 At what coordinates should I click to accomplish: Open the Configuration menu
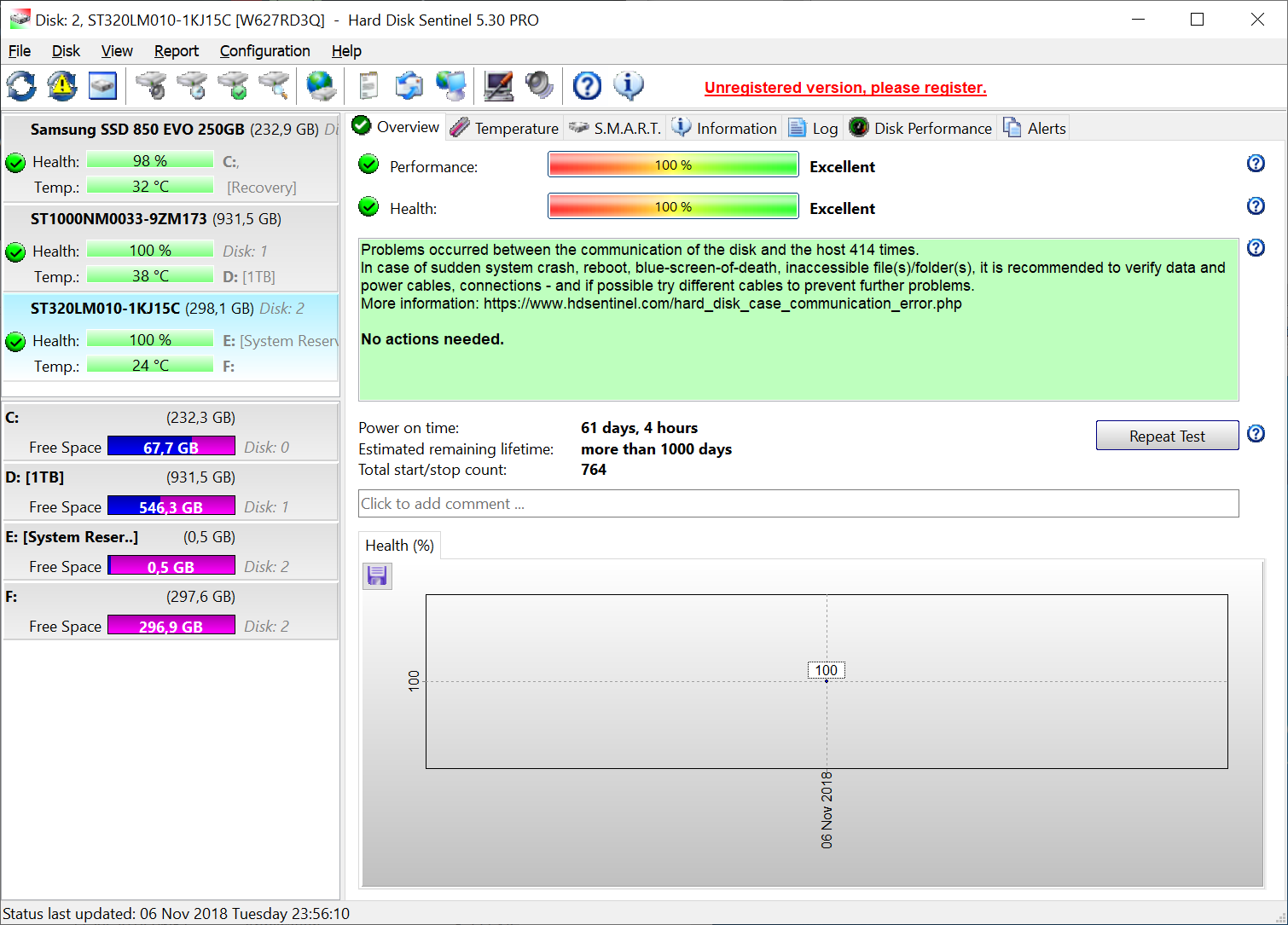pos(264,51)
